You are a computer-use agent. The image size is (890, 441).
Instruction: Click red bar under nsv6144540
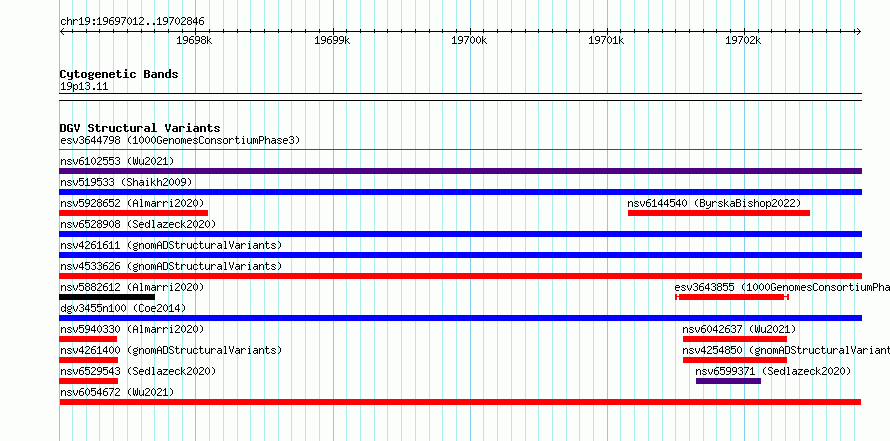(719, 213)
